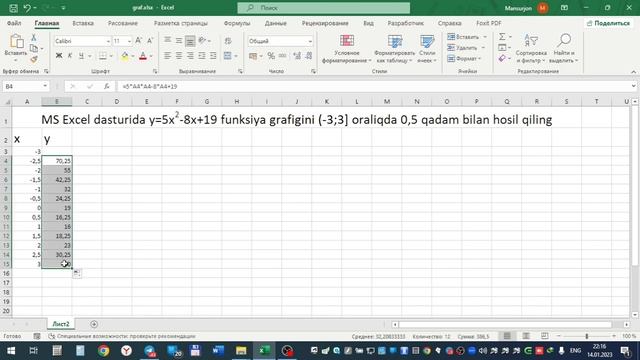Screen dimensions: 640x360
Task: Click the Paste (Вставить) clipboard icon
Action: pos(16,41)
